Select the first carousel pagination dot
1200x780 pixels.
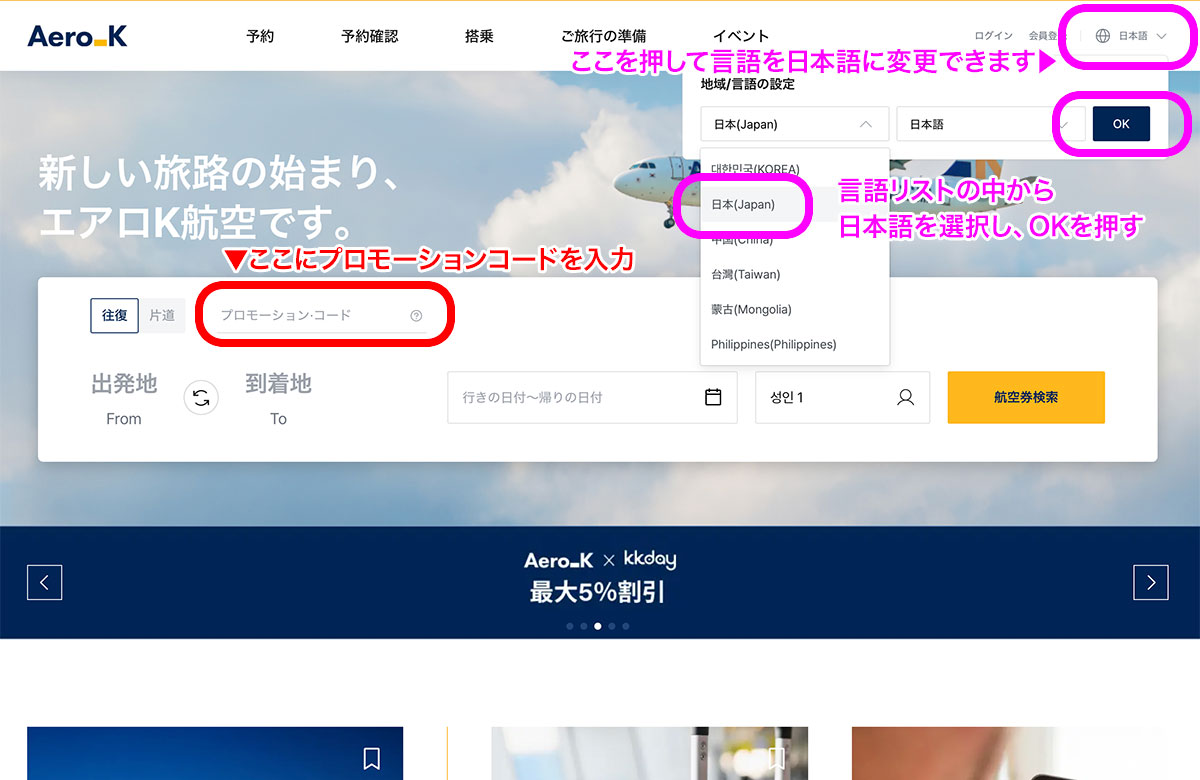(x=570, y=626)
